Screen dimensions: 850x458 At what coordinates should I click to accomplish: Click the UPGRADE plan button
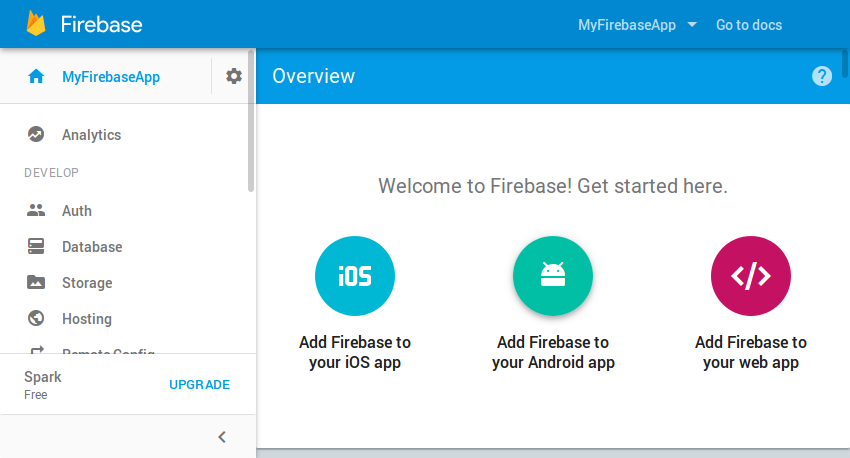pos(199,384)
